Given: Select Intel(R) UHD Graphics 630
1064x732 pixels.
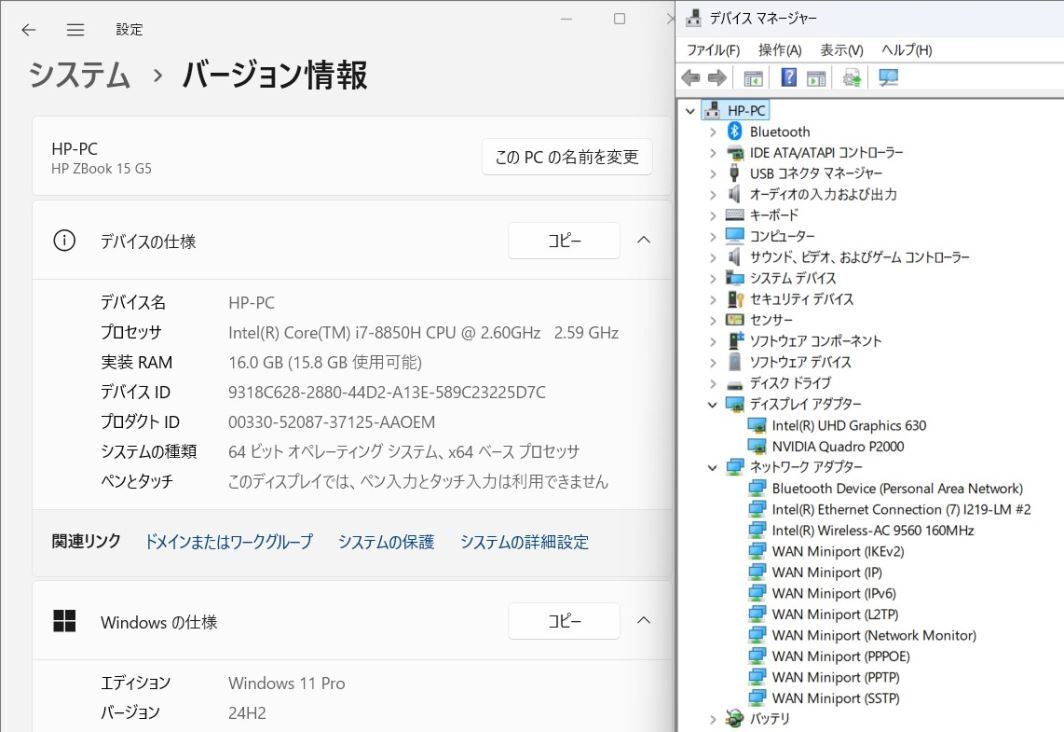Looking at the screenshot, I should pos(848,425).
